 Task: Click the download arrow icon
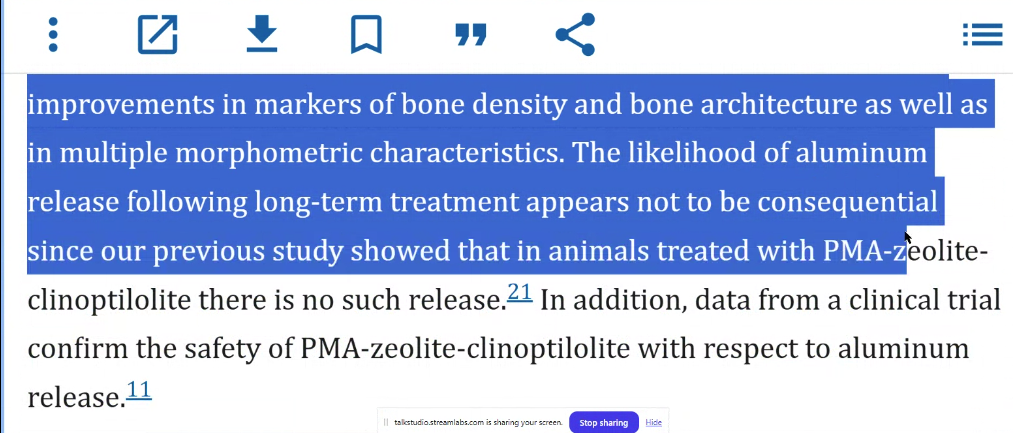(x=262, y=34)
